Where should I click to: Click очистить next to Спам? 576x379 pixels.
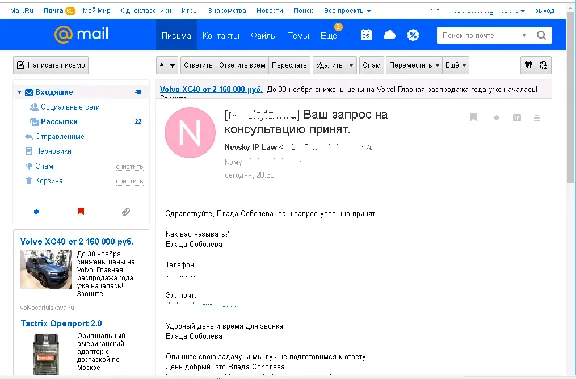[129, 167]
